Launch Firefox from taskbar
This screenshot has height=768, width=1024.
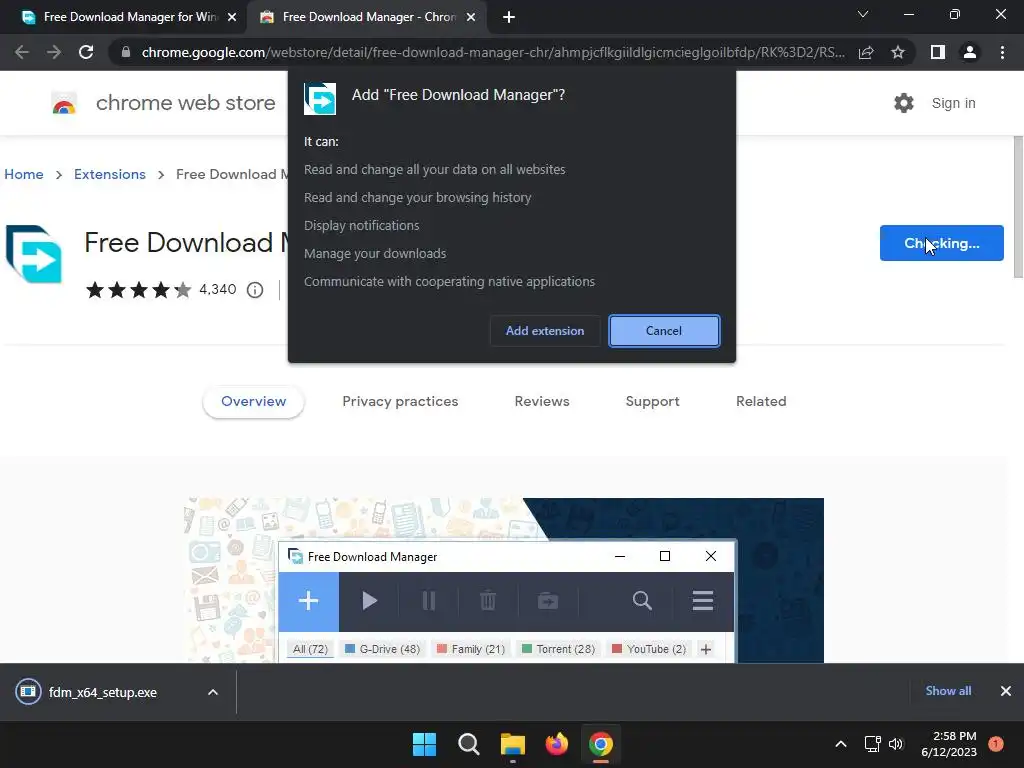pos(556,744)
